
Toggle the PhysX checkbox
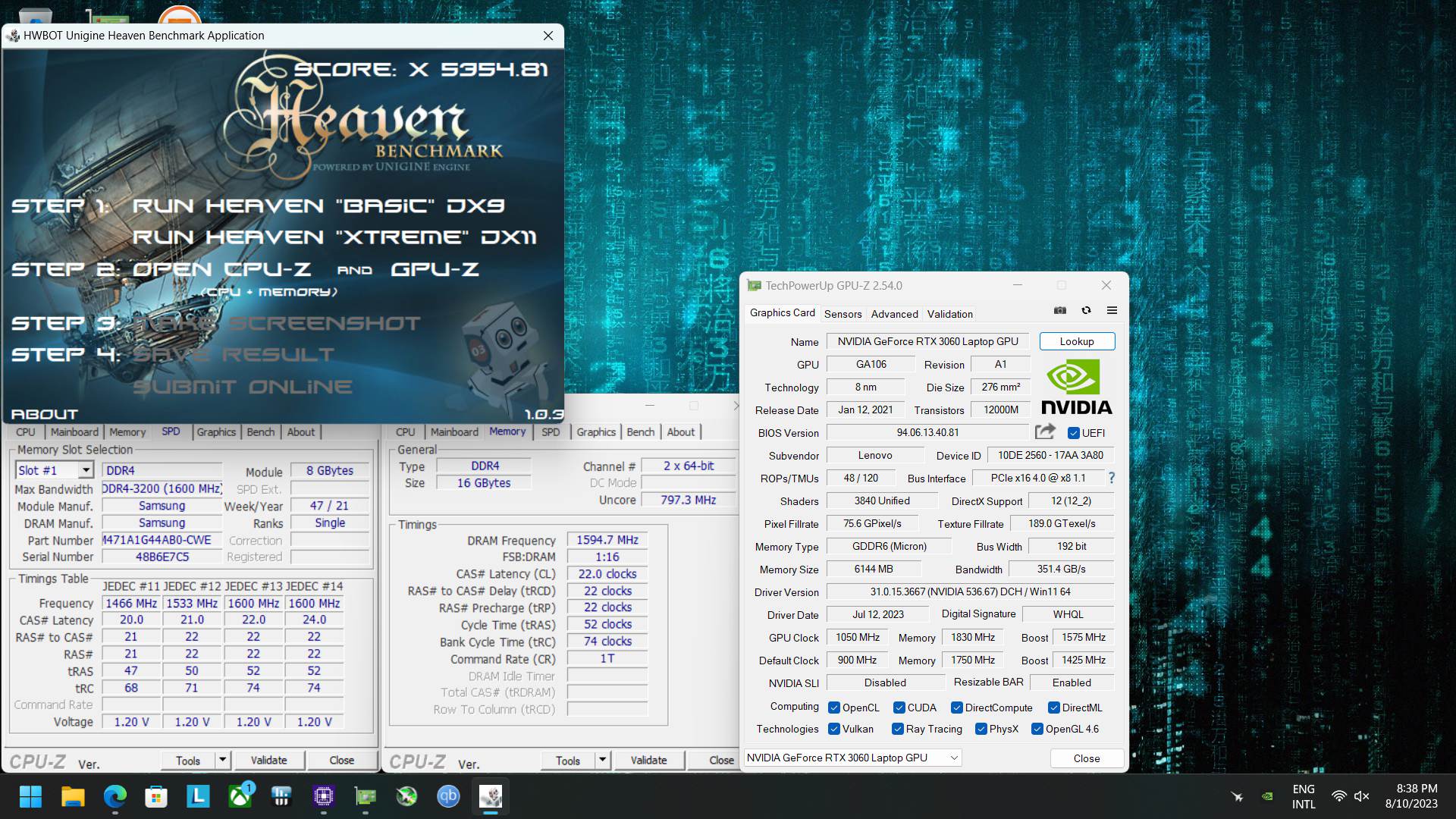(981, 729)
